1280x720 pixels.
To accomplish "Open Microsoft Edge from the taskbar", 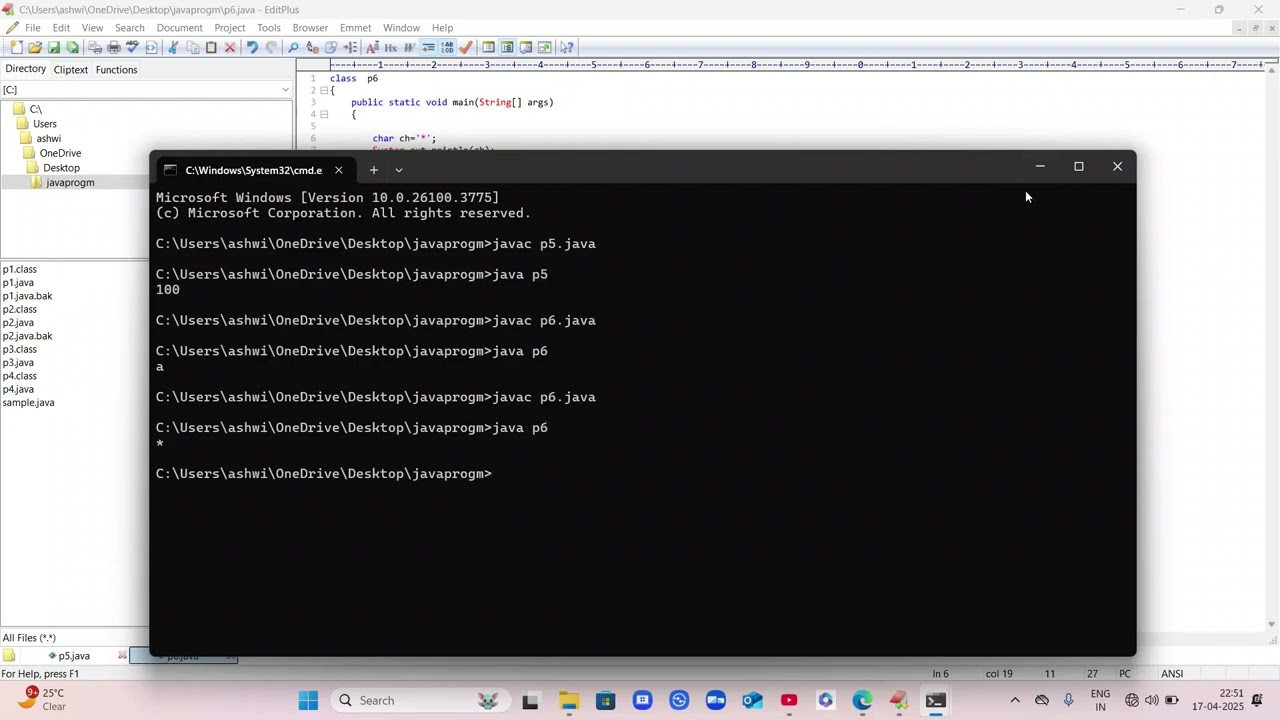I will [862, 700].
